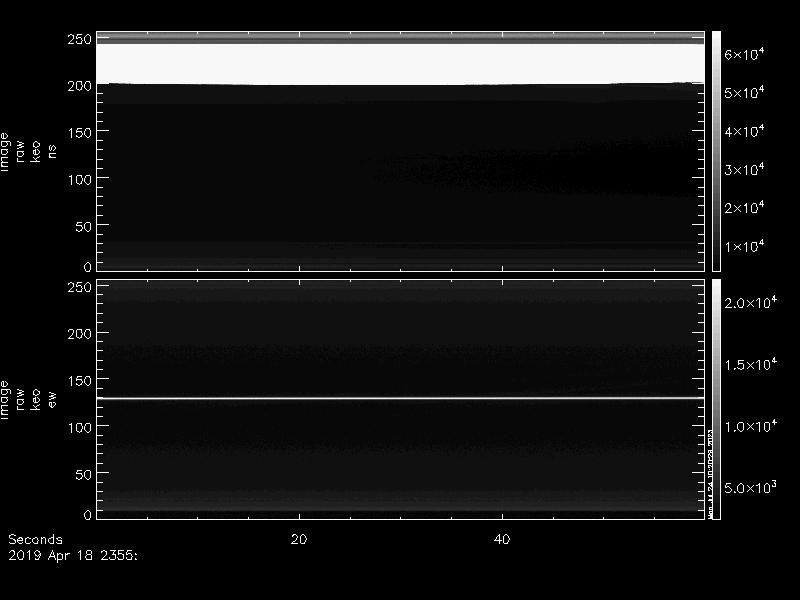Click the ew keogram grayscale colorbar
The height and width of the screenshot is (600, 800).
(x=716, y=399)
